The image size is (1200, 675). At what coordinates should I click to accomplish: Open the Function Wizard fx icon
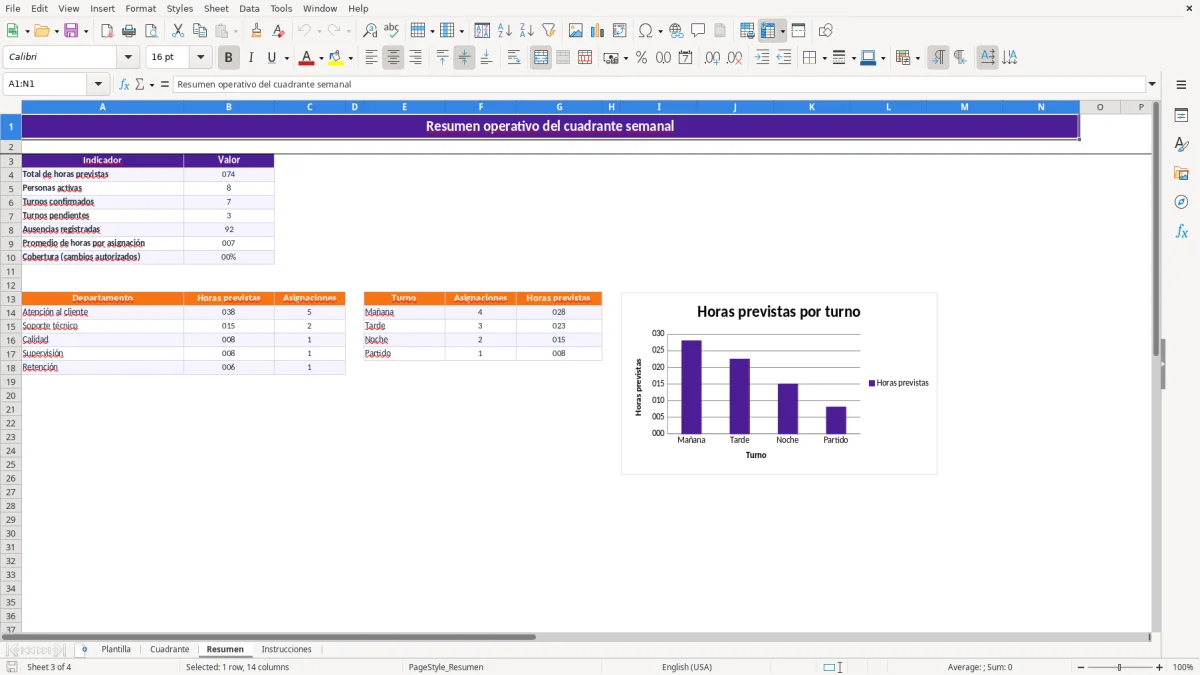(x=125, y=84)
